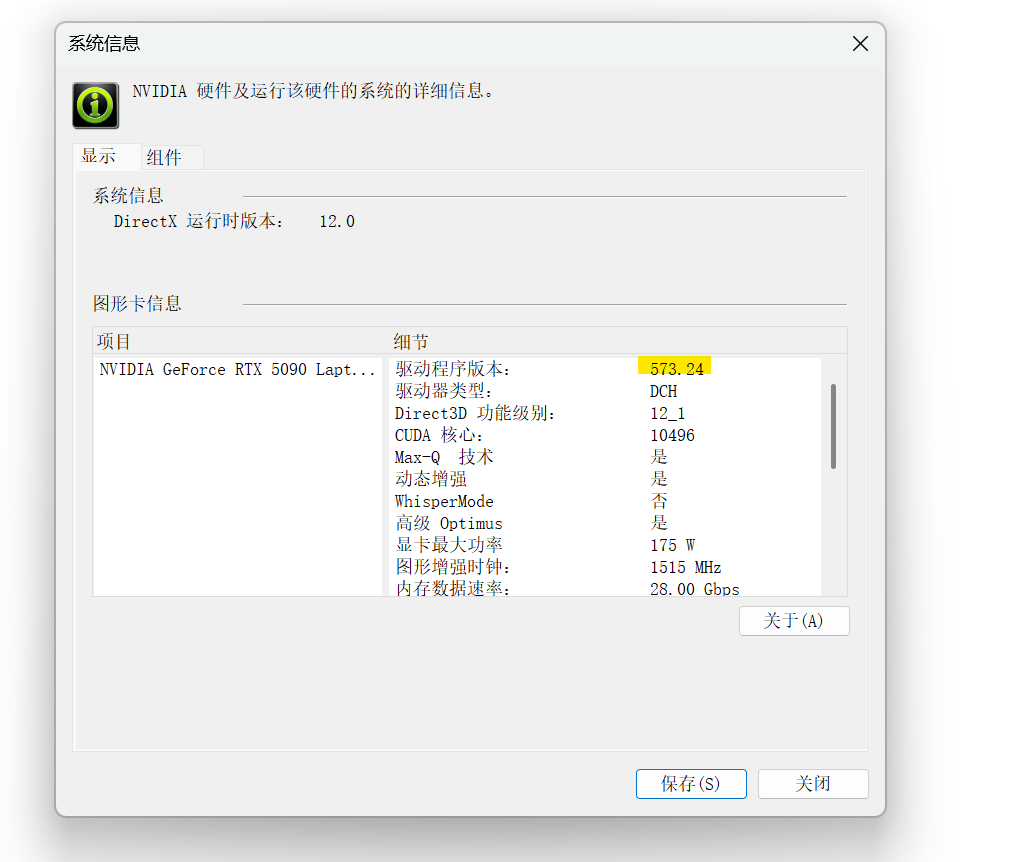The image size is (1029, 862).
Task: Click the 图形卡信息 section heading
Action: [137, 304]
